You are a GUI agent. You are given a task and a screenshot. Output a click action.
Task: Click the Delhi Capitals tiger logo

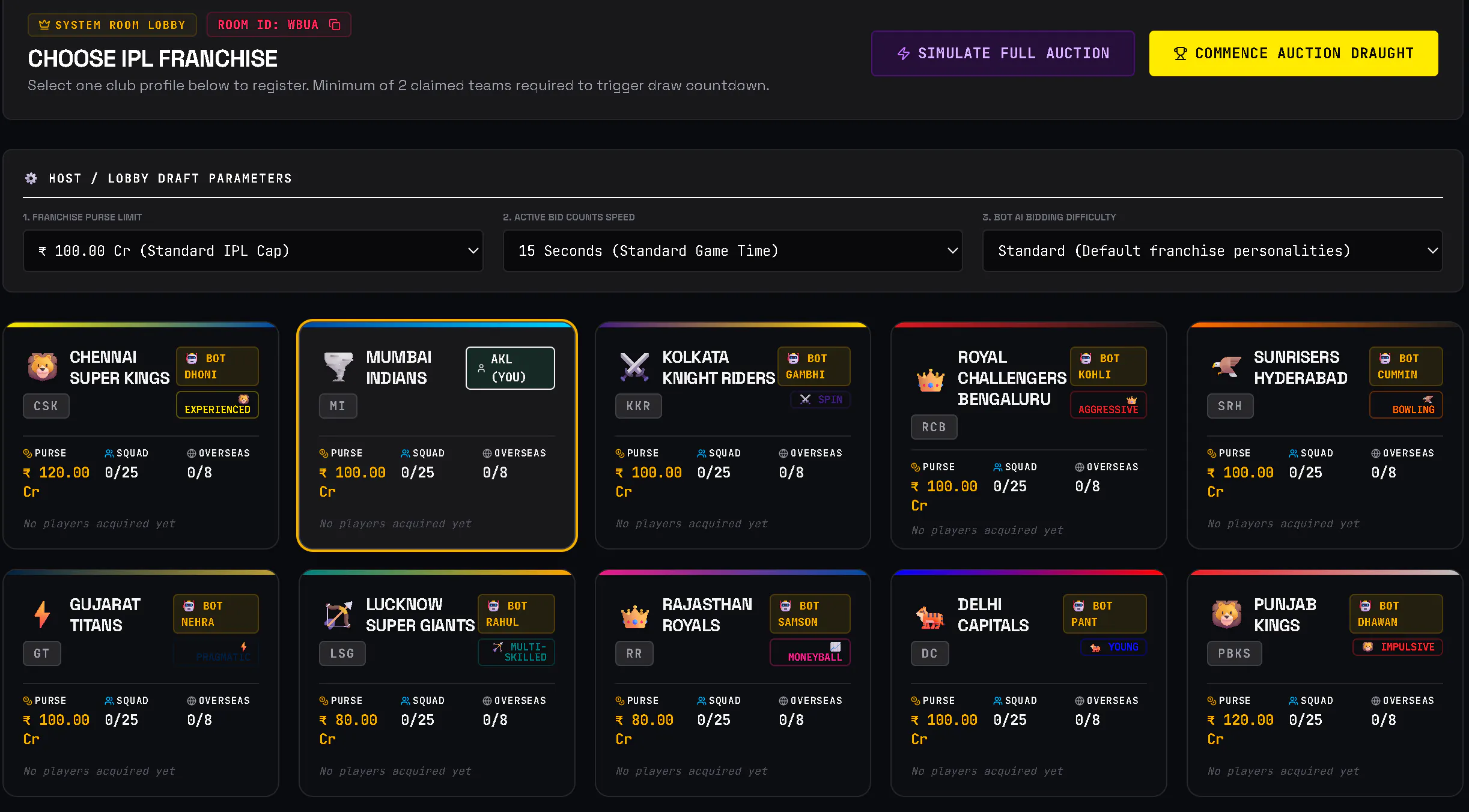(930, 616)
